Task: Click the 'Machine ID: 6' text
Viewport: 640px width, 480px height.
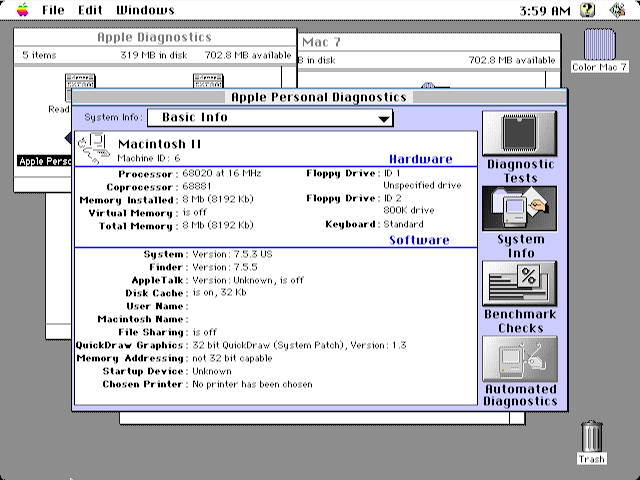Action: (149, 158)
